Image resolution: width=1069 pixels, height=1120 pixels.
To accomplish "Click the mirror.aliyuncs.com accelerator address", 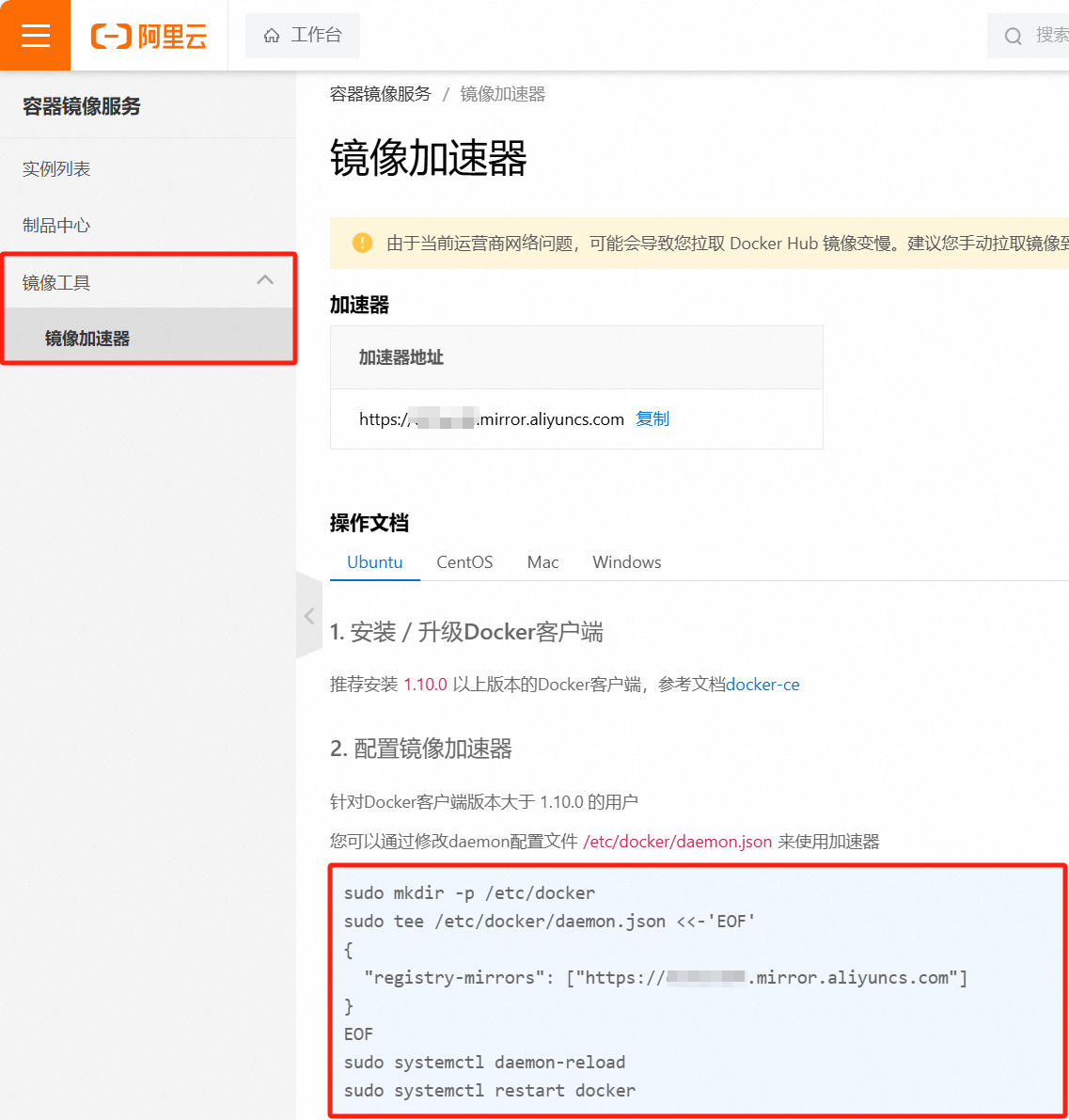I will coord(492,419).
